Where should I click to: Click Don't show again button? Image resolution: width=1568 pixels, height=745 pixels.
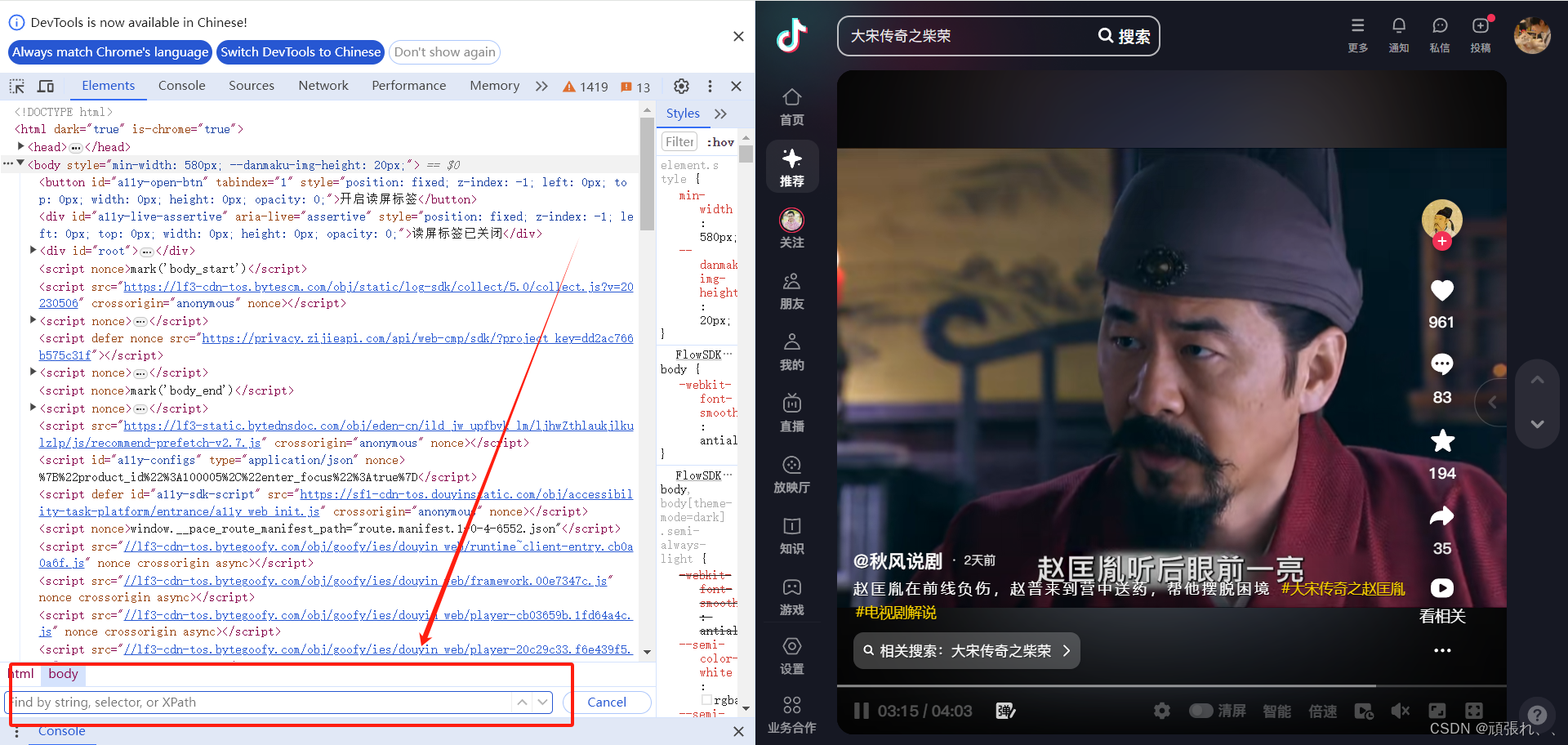(x=445, y=52)
